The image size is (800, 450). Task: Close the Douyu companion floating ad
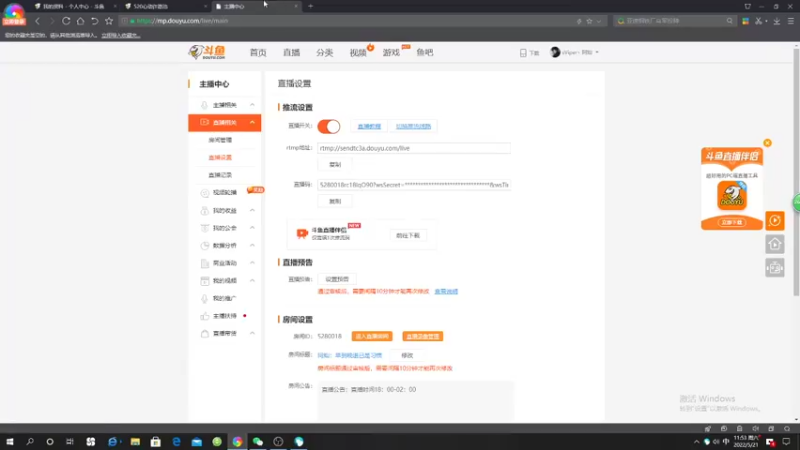[767, 143]
